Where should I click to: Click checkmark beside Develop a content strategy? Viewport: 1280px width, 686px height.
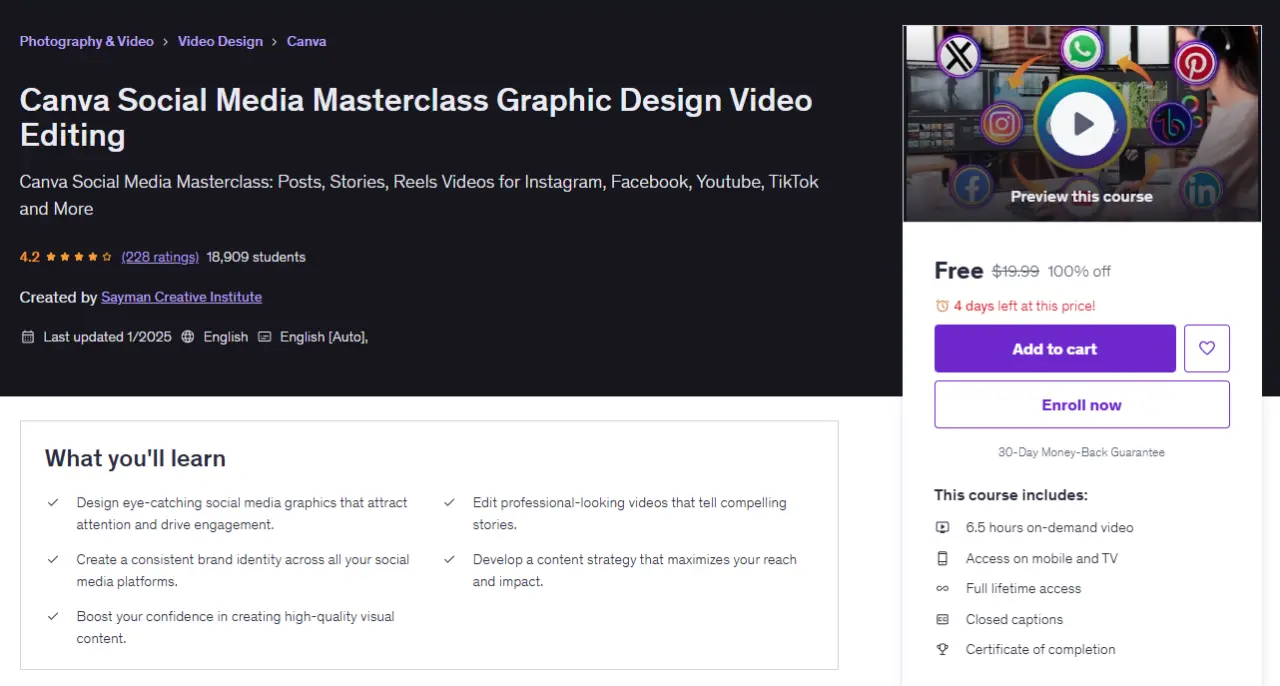click(x=450, y=559)
